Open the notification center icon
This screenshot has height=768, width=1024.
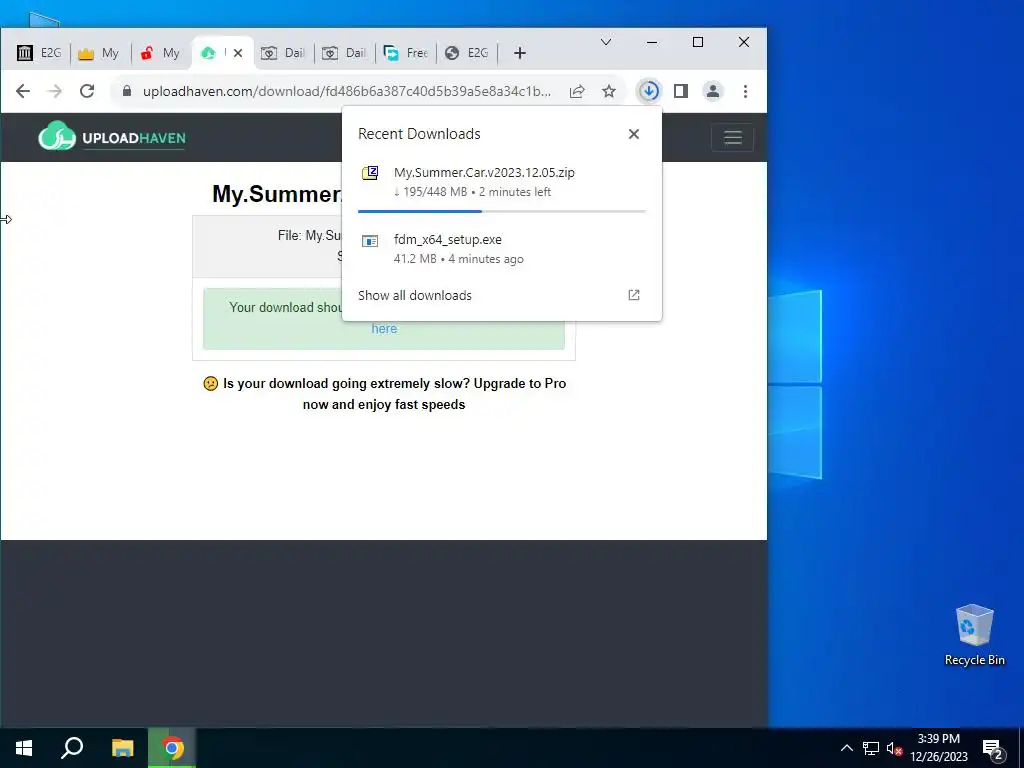tap(993, 748)
